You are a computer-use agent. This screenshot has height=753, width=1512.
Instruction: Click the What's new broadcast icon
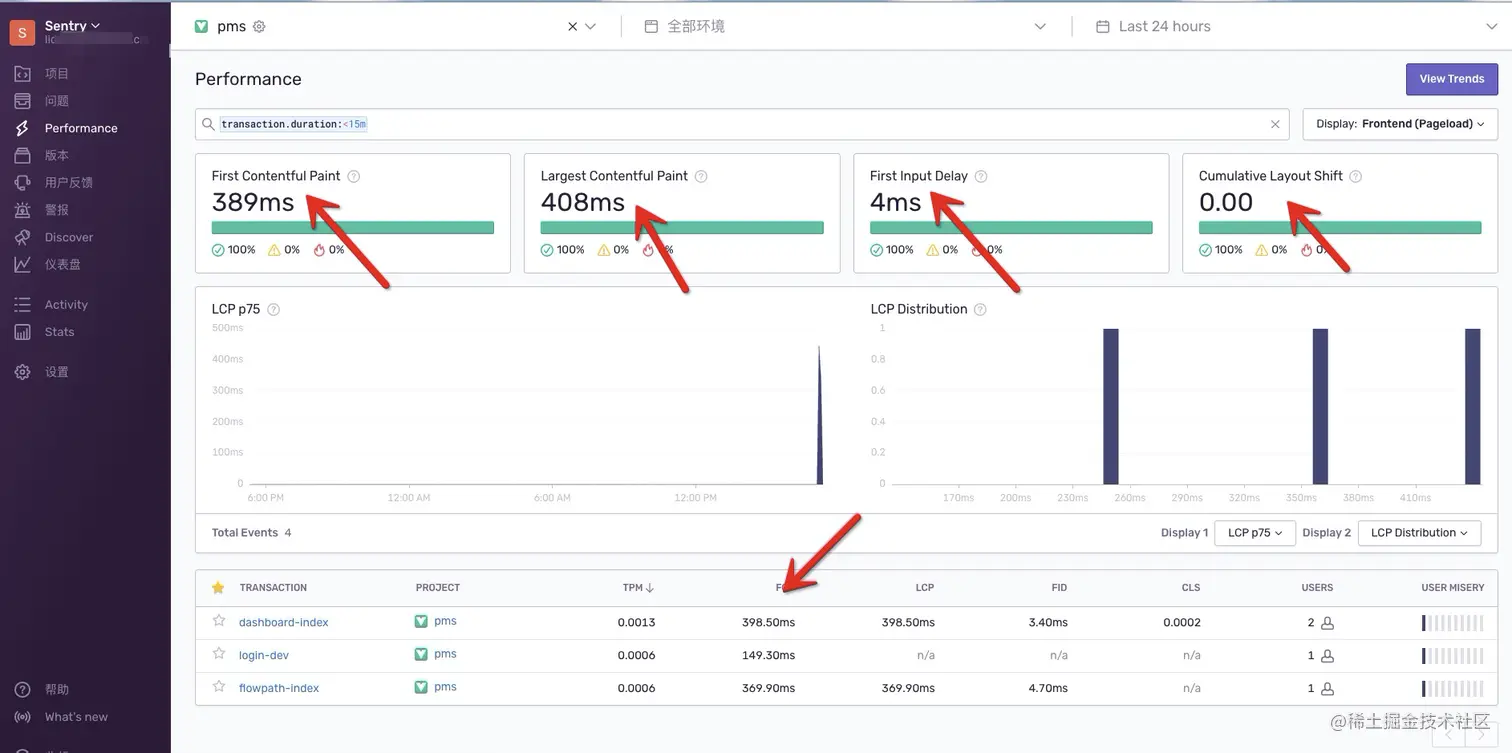(22, 717)
